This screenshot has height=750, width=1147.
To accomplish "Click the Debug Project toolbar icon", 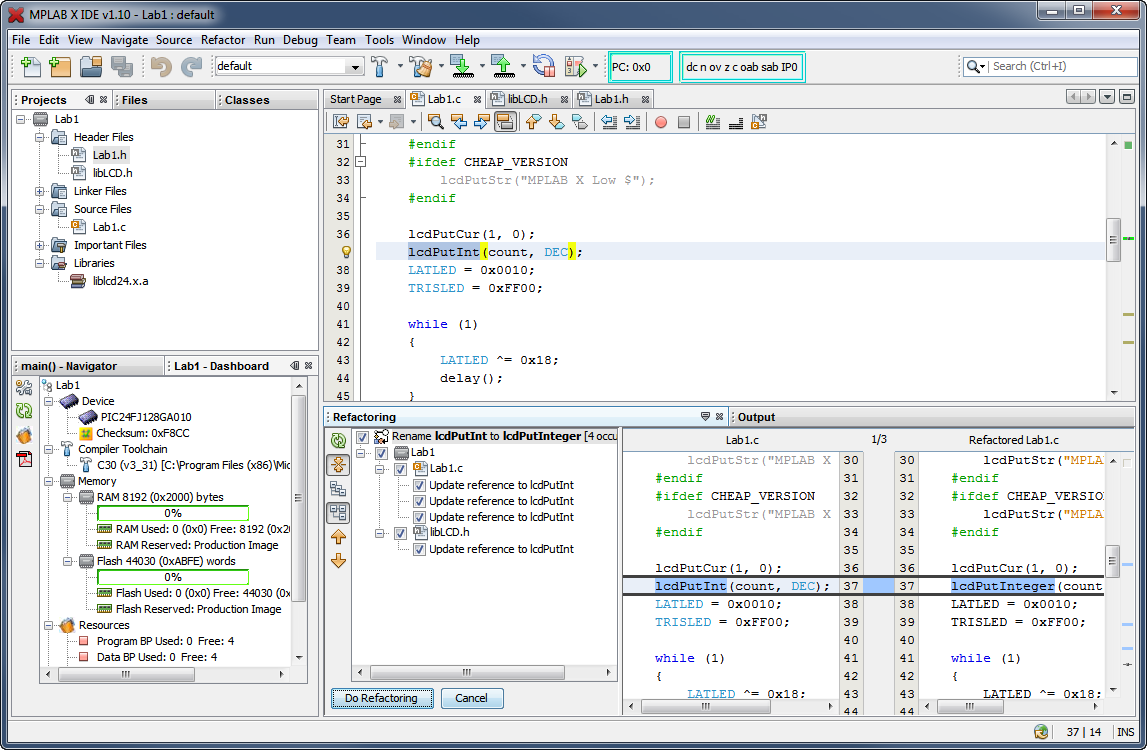I will 575,67.
